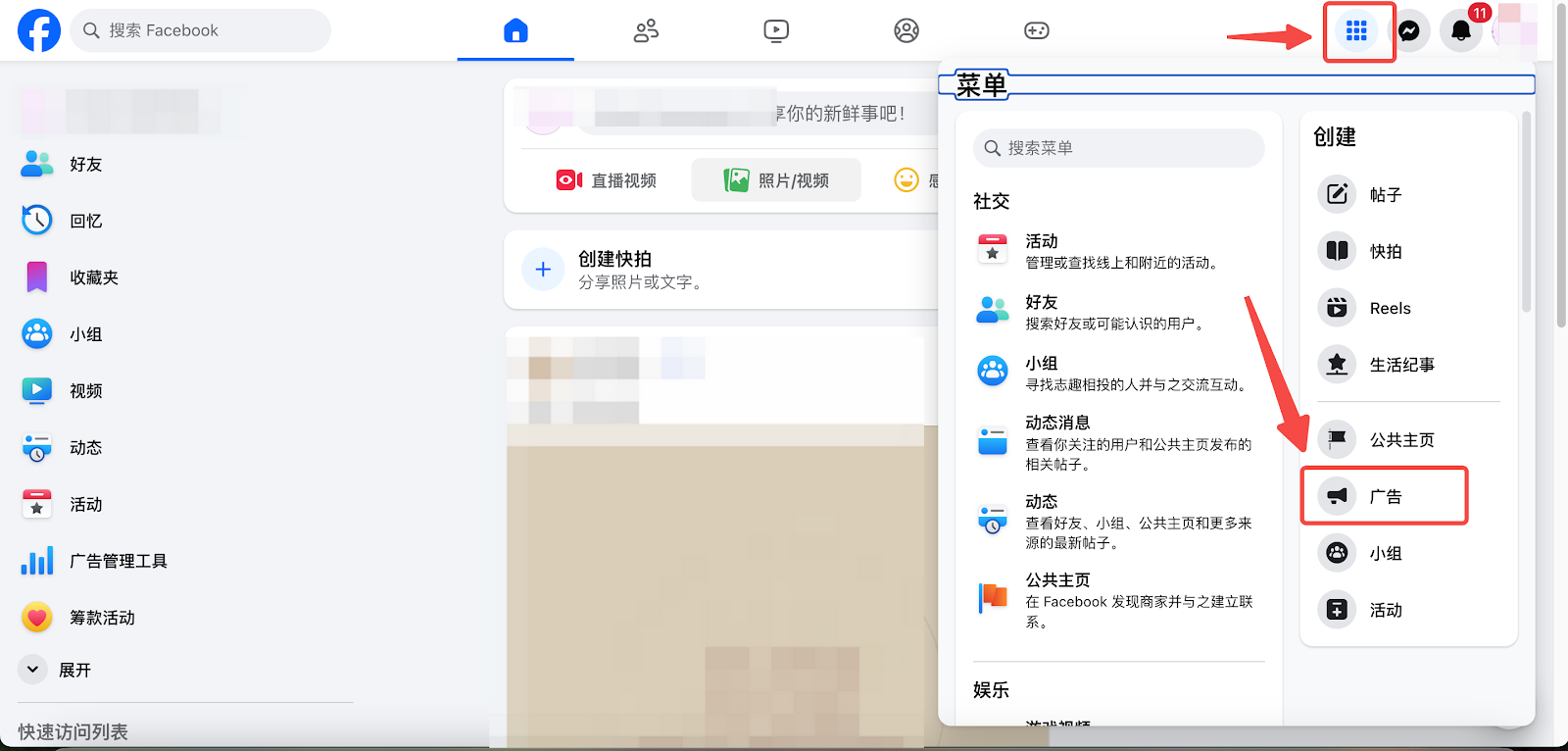This screenshot has height=751, width=1568.
Task: Click the 菜单 panel title
Action: [x=981, y=85]
